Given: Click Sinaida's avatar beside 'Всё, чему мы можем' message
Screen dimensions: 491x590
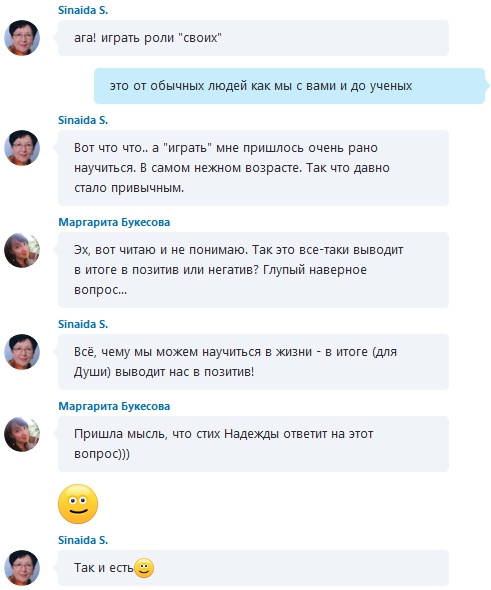Looking at the screenshot, I should pyautogui.click(x=22, y=352).
